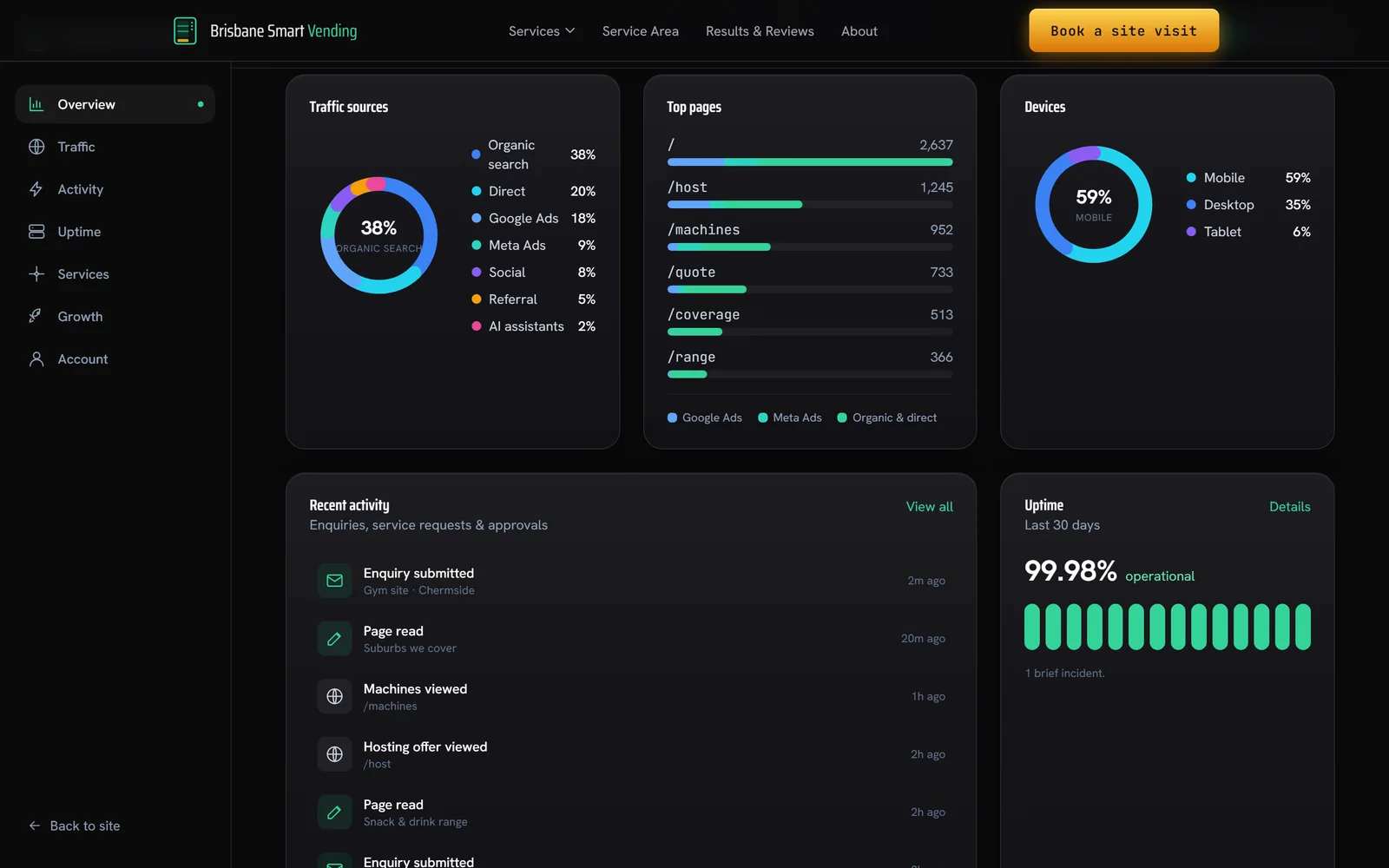Viewport: 1389px width, 868px height.
Task: Click the Traffic sources donut chart
Action: (379, 235)
